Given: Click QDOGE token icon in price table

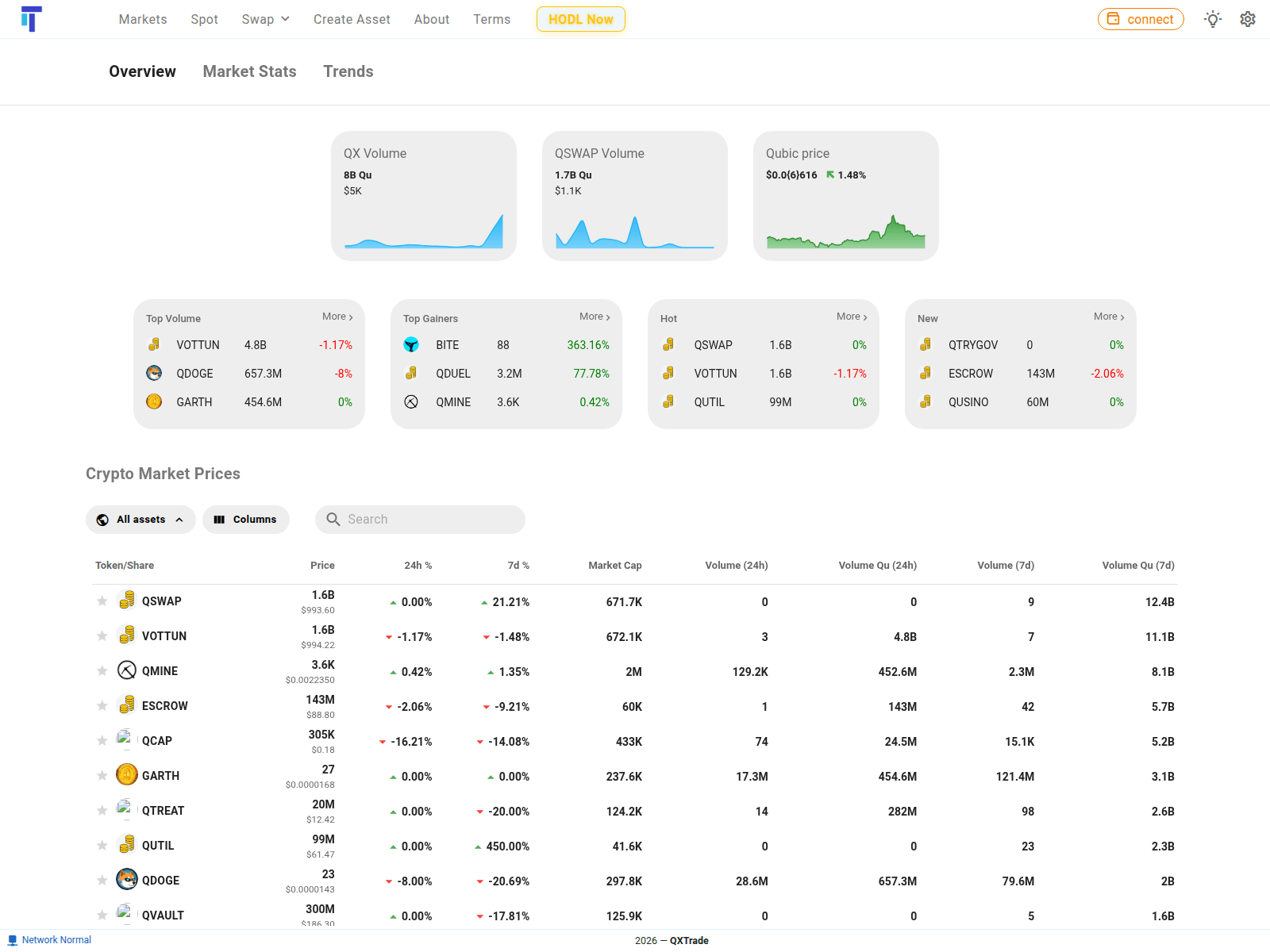Looking at the screenshot, I should pos(127,879).
